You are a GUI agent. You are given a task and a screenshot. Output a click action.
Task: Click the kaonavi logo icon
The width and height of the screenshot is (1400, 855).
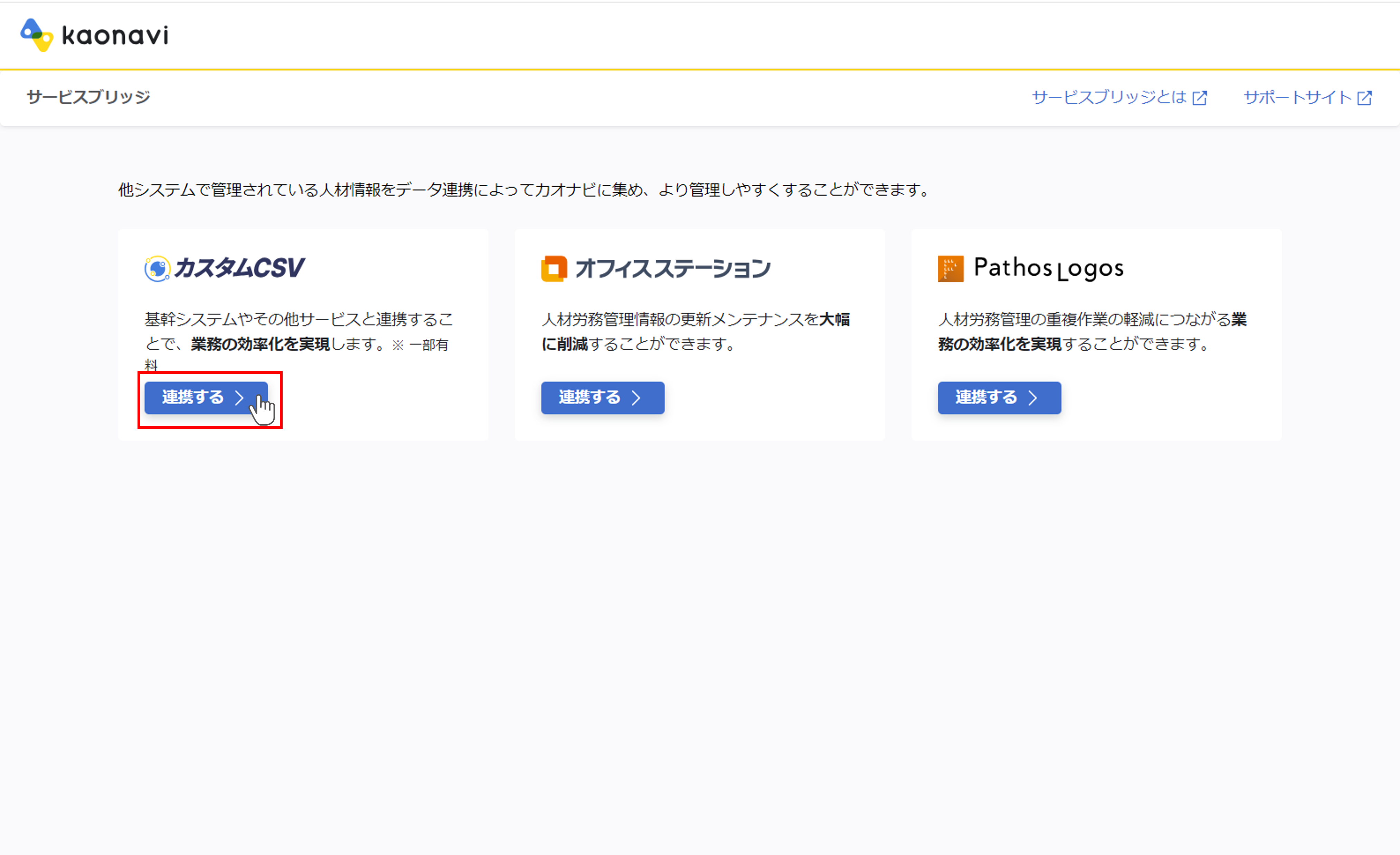click(x=37, y=35)
